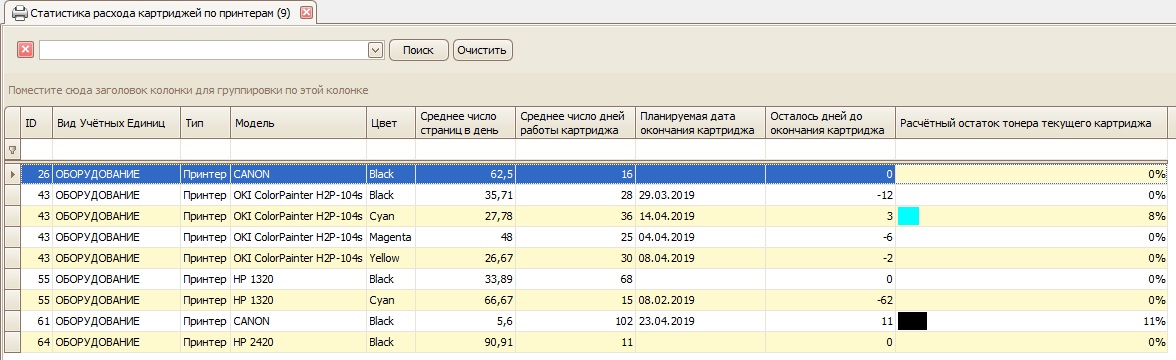The height and width of the screenshot is (360, 1176).
Task: Sort by the ID column header
Action: (37, 123)
